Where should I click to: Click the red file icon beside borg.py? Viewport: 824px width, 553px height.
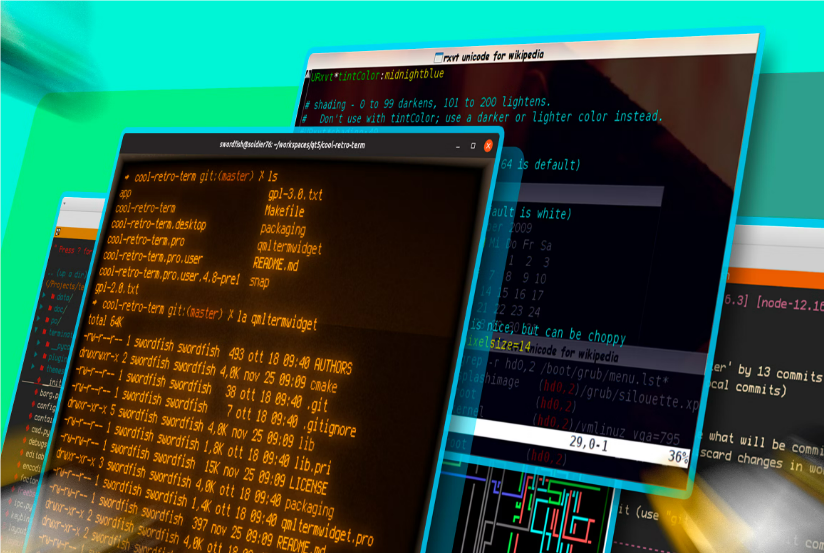point(36,392)
